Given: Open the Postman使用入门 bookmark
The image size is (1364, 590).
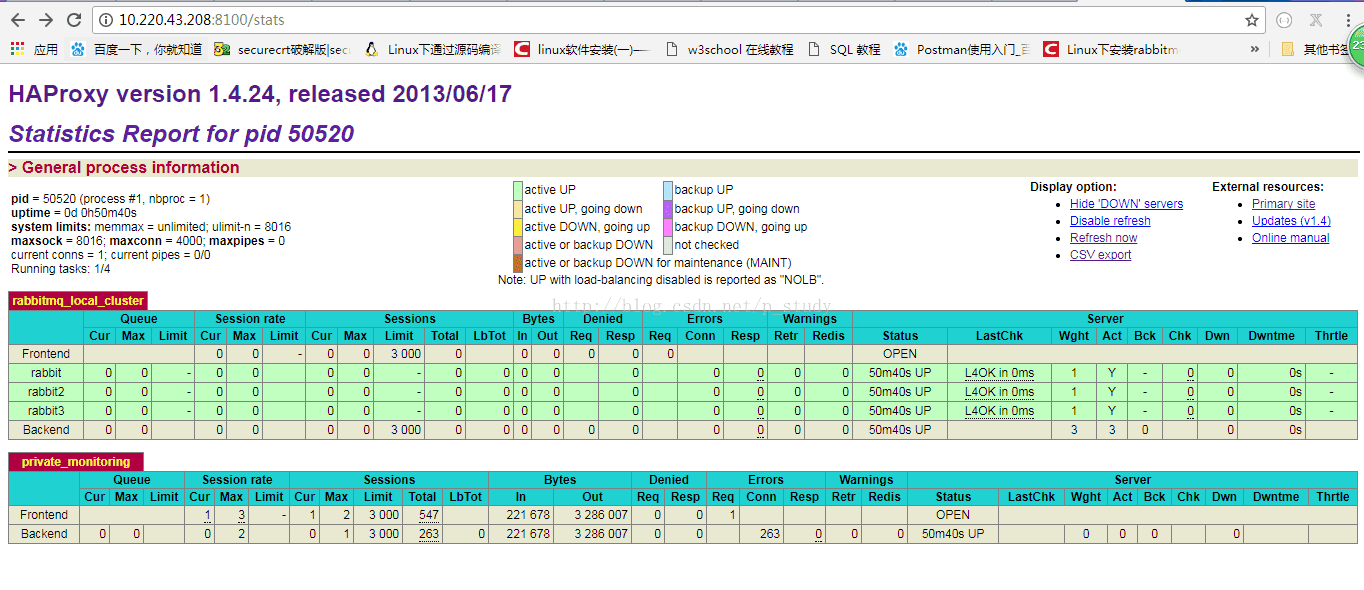Looking at the screenshot, I should [962, 49].
